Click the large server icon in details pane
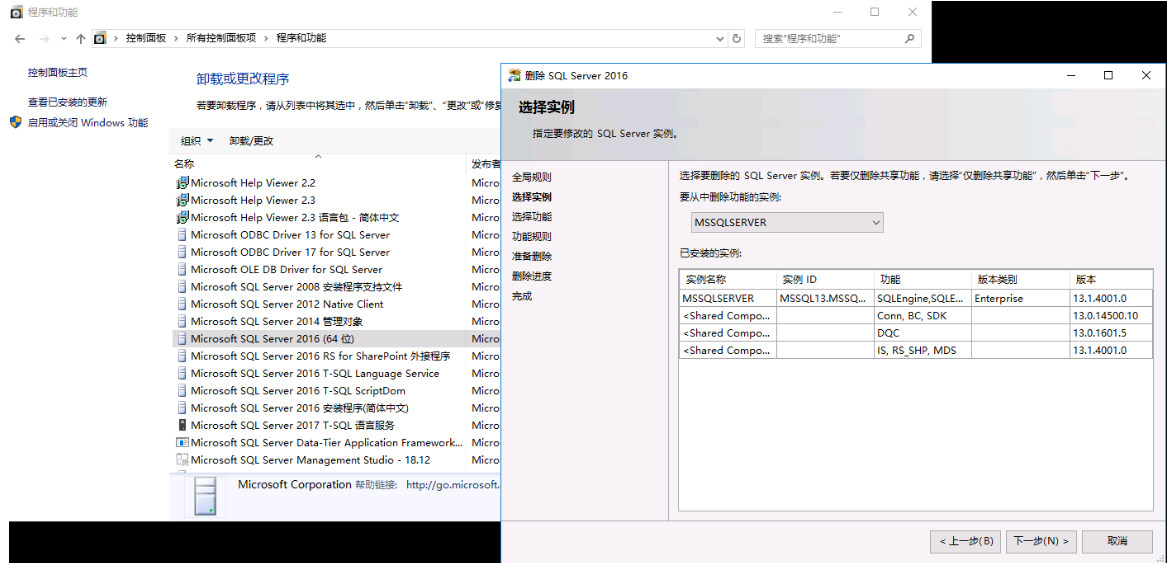Image resolution: width=1170 pixels, height=563 pixels. [x=205, y=497]
